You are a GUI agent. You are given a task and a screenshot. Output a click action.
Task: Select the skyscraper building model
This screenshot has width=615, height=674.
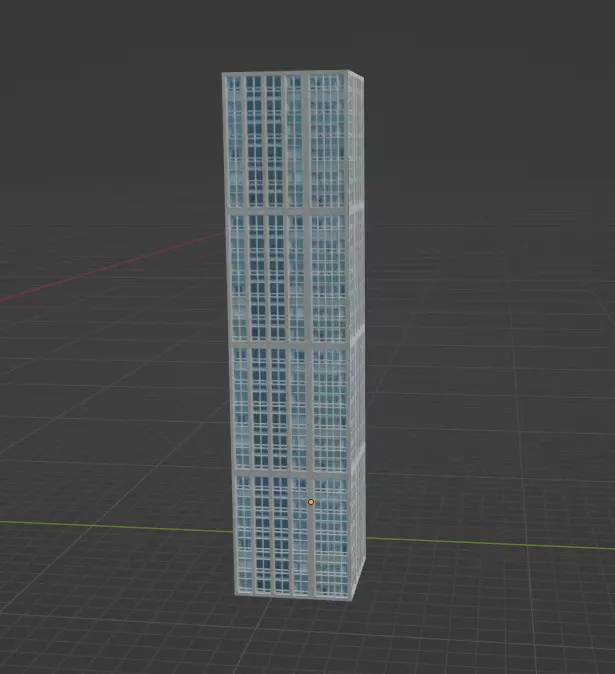pos(294,335)
